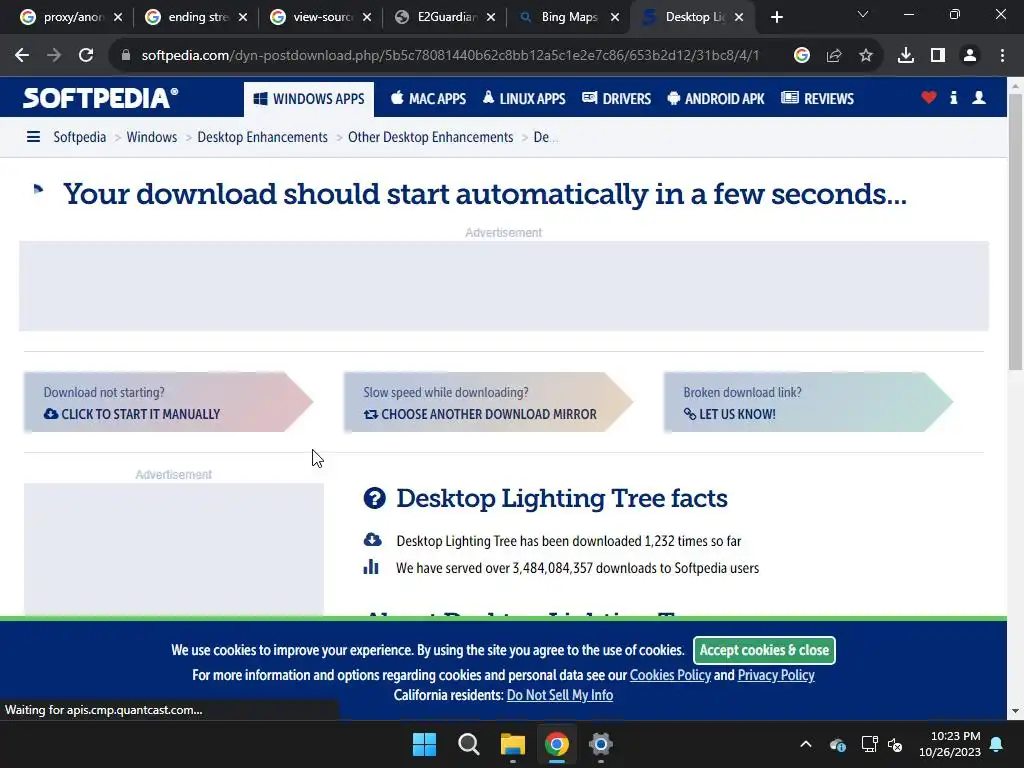Open the Android APK section
Screen dimensions: 1024x768
coord(716,99)
